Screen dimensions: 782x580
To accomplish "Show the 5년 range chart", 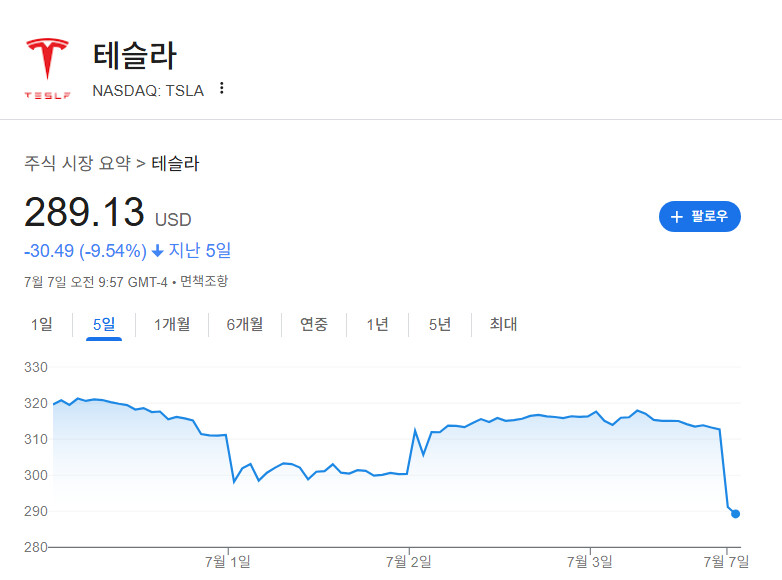I will tap(439, 324).
